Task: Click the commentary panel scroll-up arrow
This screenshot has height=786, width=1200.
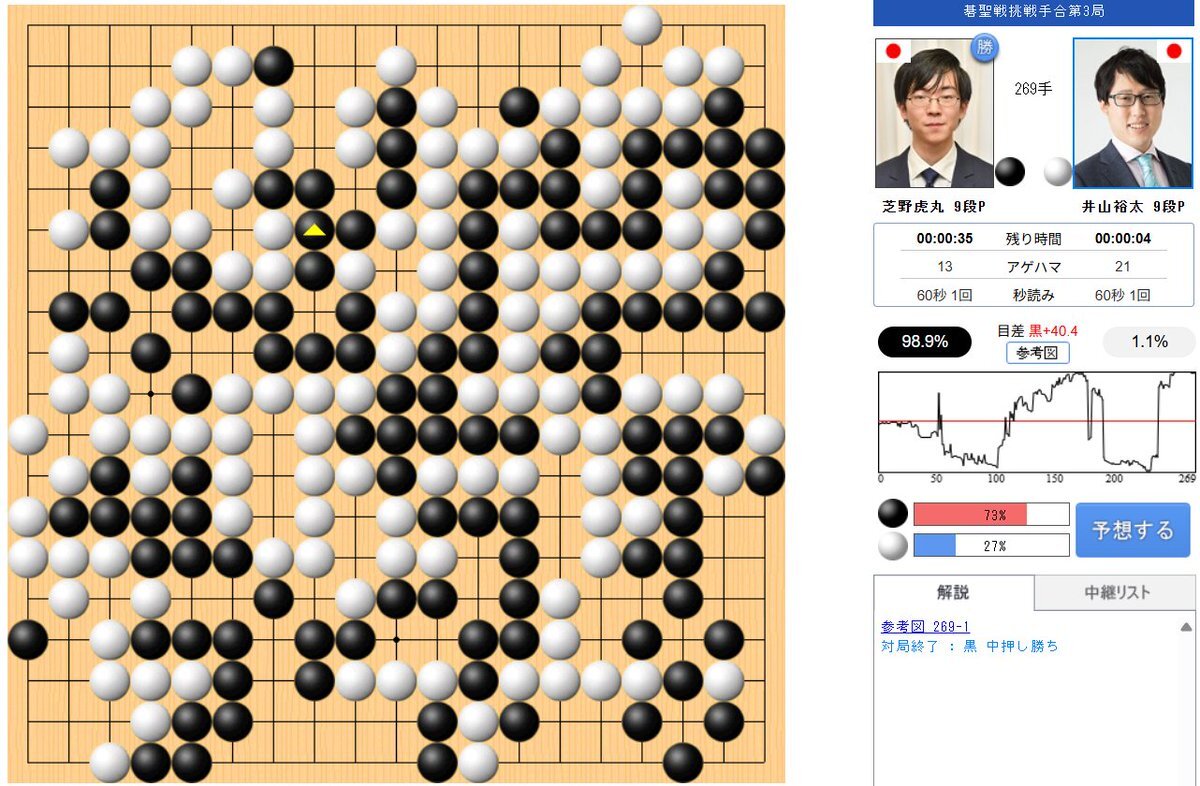Action: pos(1186,627)
